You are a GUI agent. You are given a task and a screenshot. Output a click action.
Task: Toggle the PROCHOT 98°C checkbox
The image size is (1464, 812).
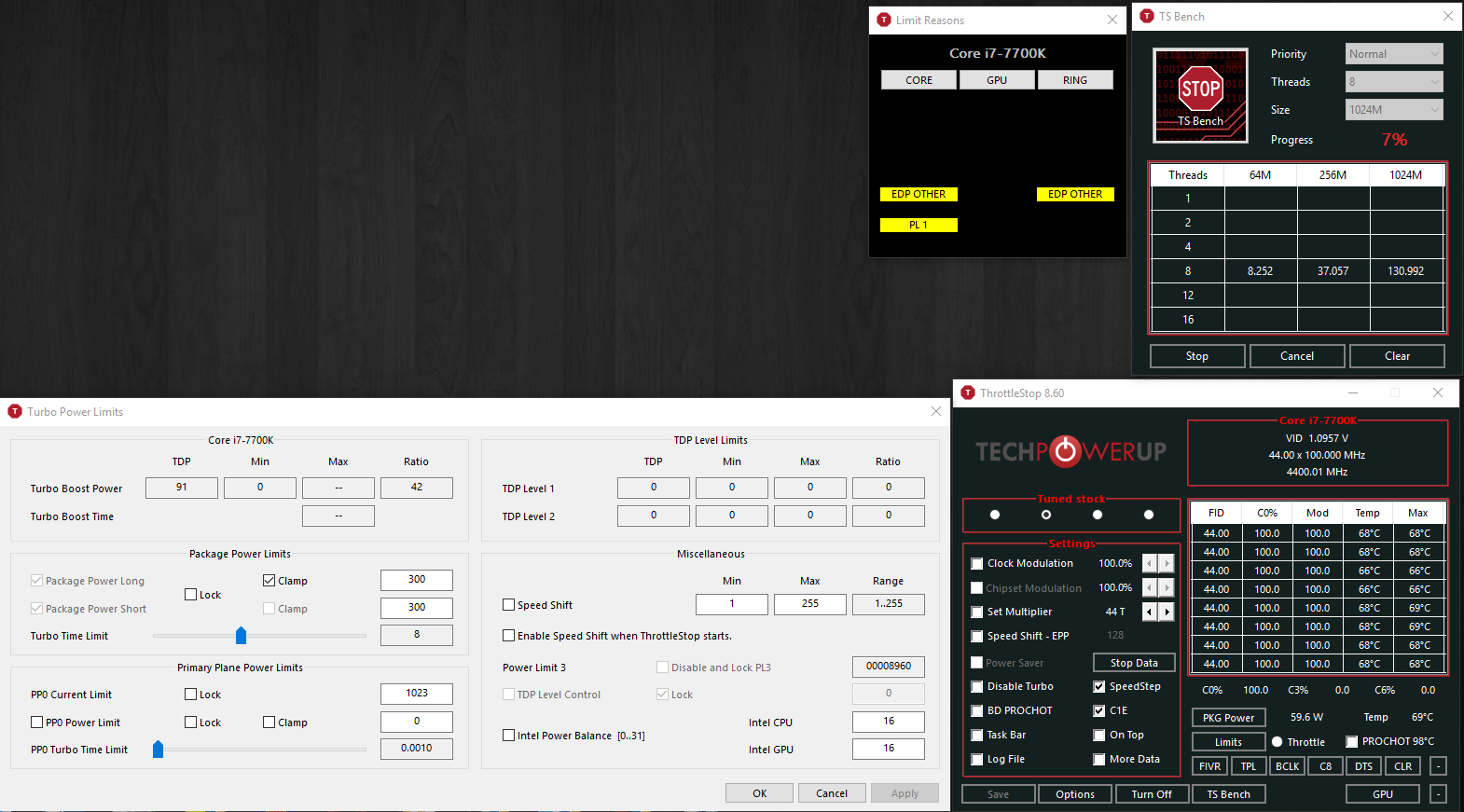pyautogui.click(x=1352, y=742)
